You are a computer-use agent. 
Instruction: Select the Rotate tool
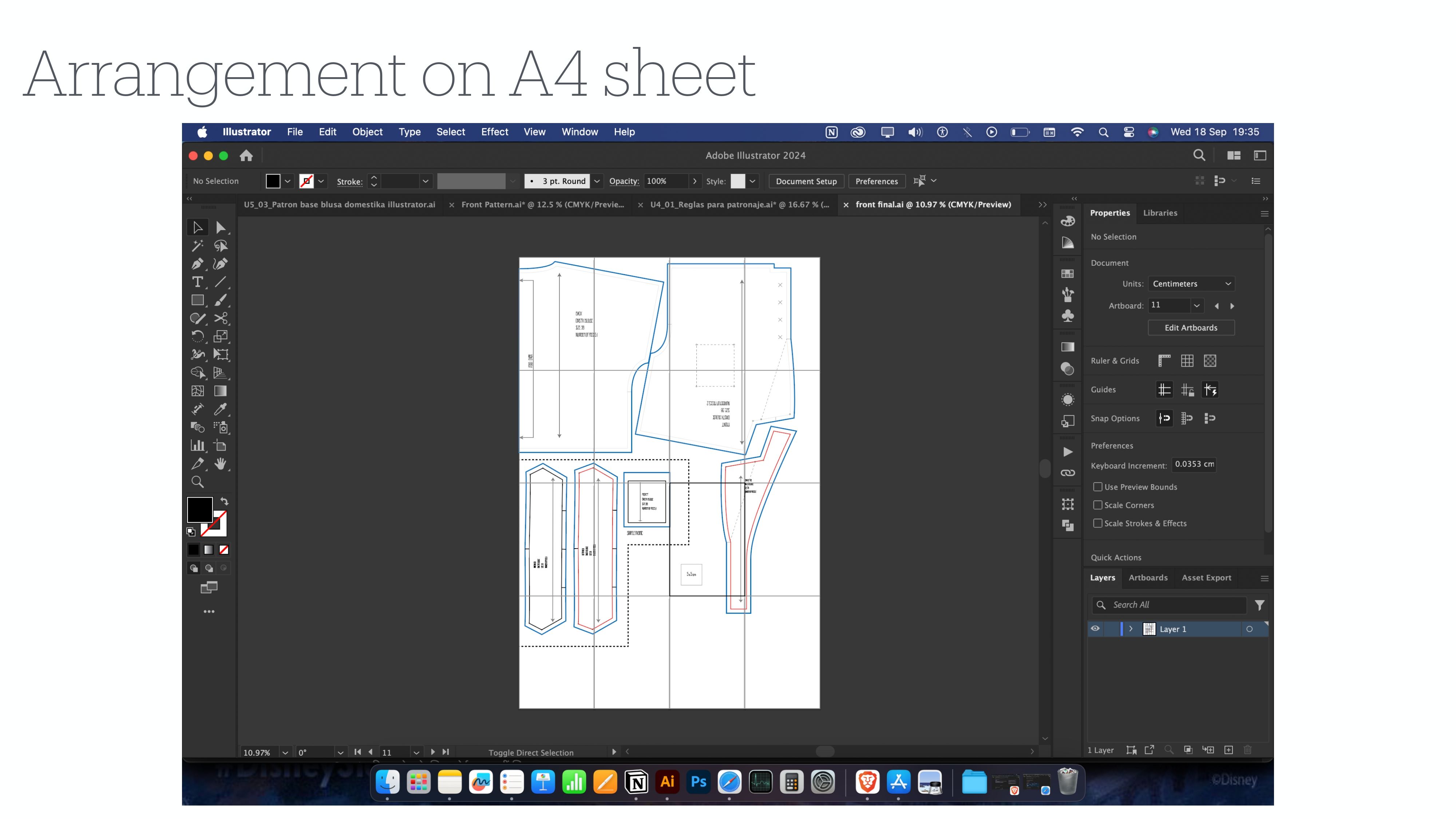tap(197, 336)
